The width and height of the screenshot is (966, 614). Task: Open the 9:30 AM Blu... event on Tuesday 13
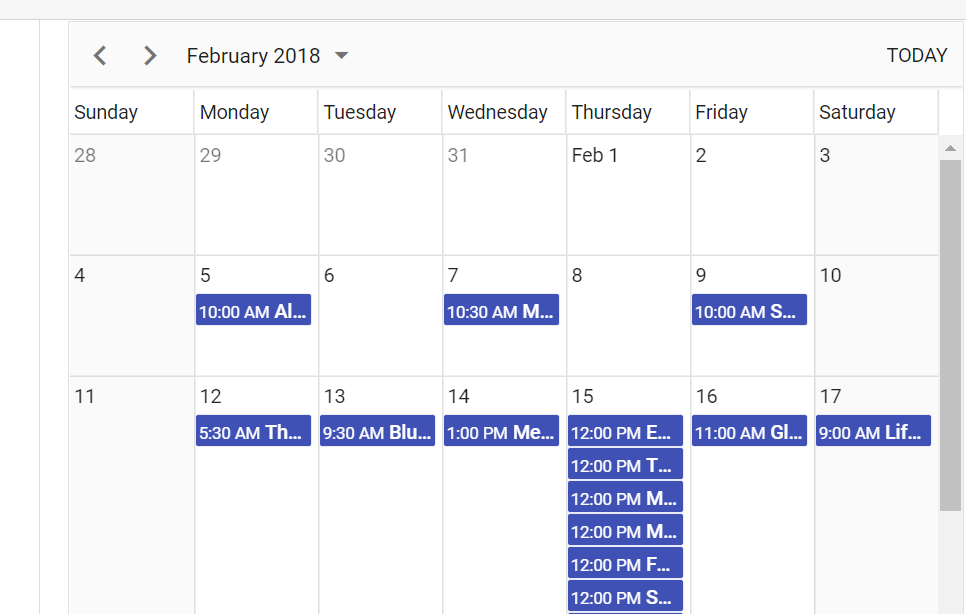[x=377, y=430]
